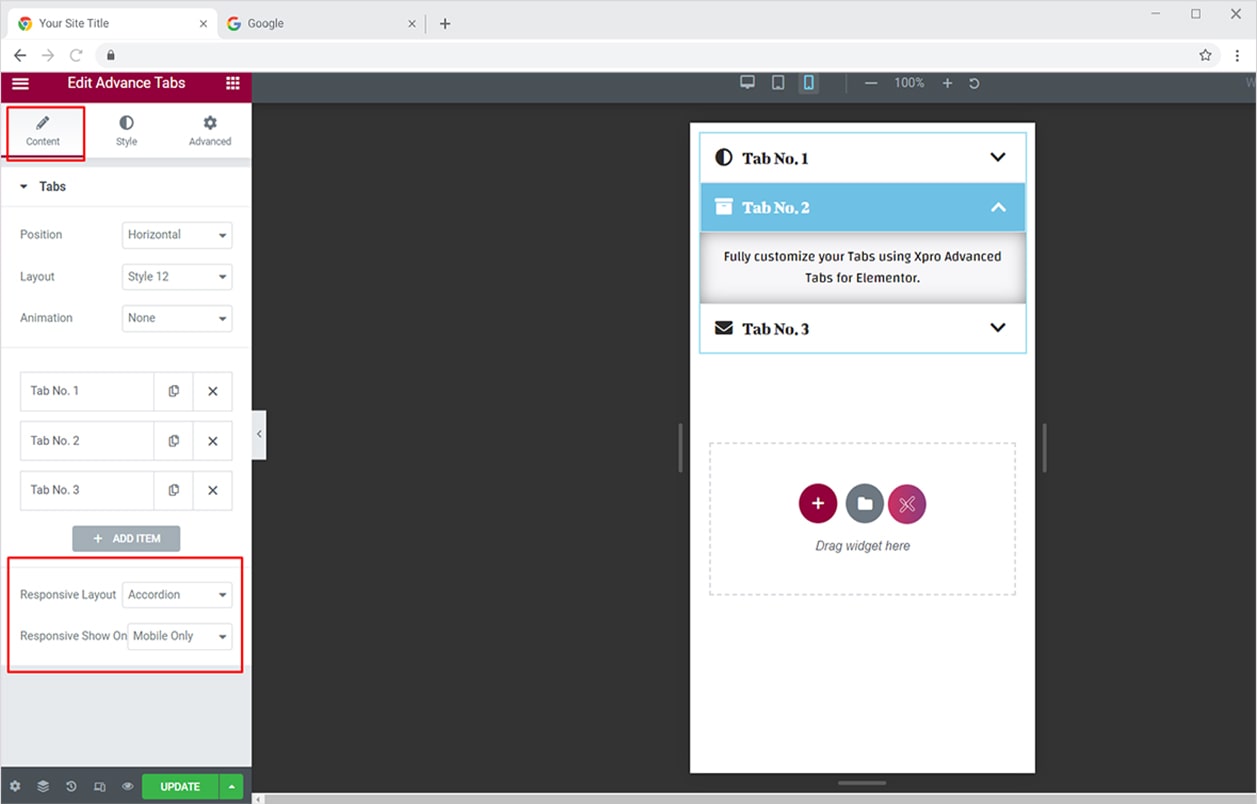Open the Layout Style 12 dropdown

pos(177,277)
